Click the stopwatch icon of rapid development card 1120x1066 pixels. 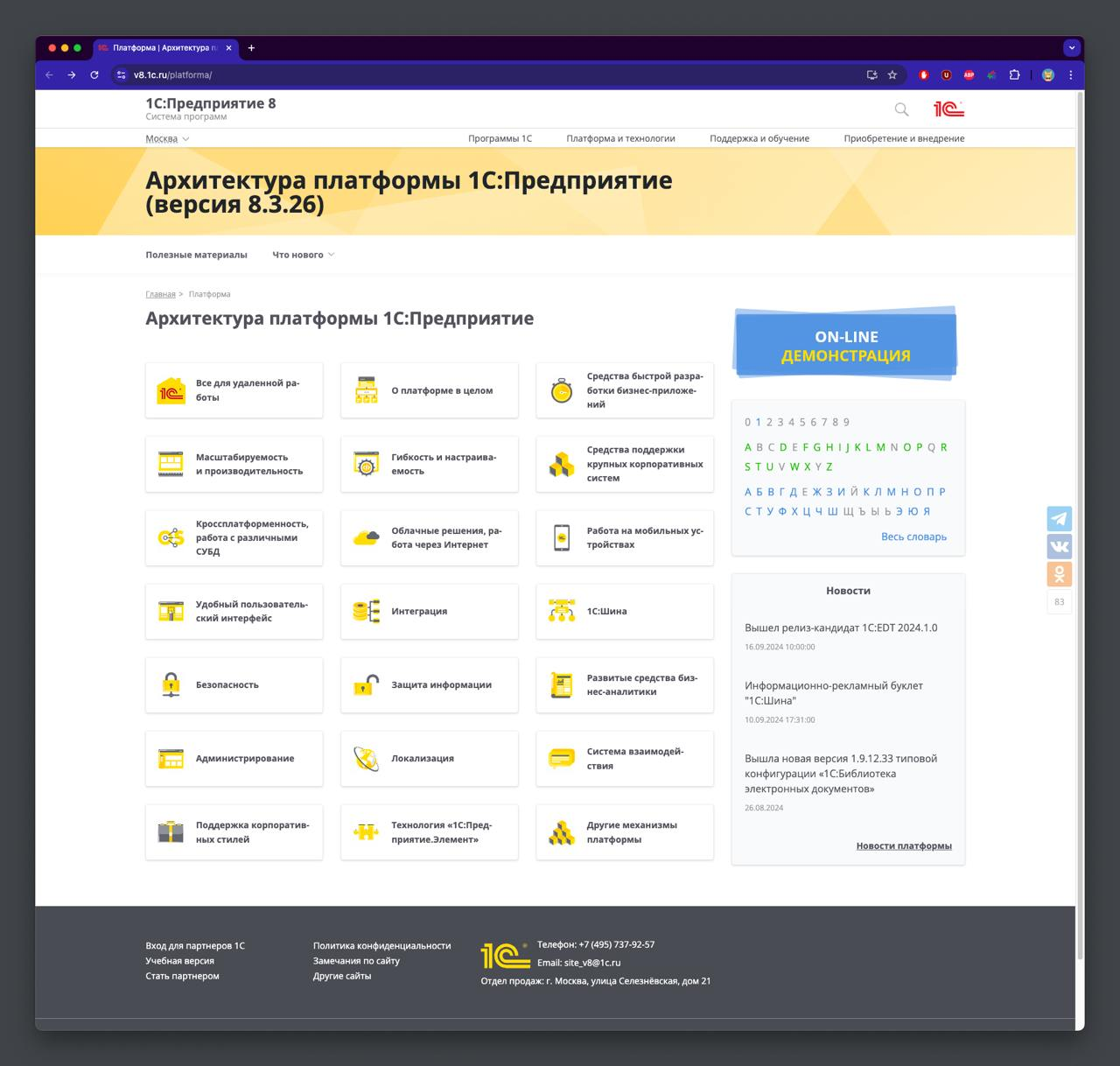click(x=562, y=390)
